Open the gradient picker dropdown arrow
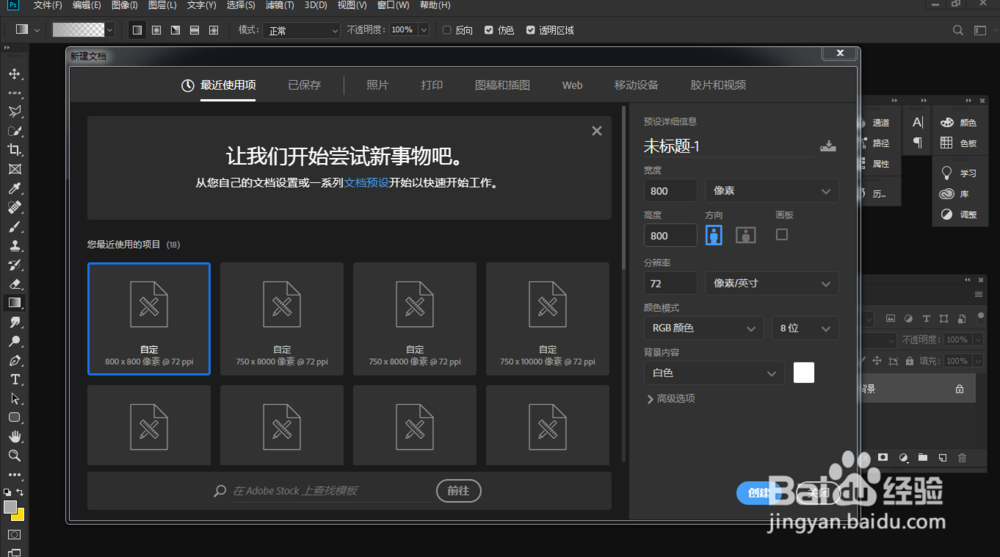The image size is (1000, 557). [110, 30]
